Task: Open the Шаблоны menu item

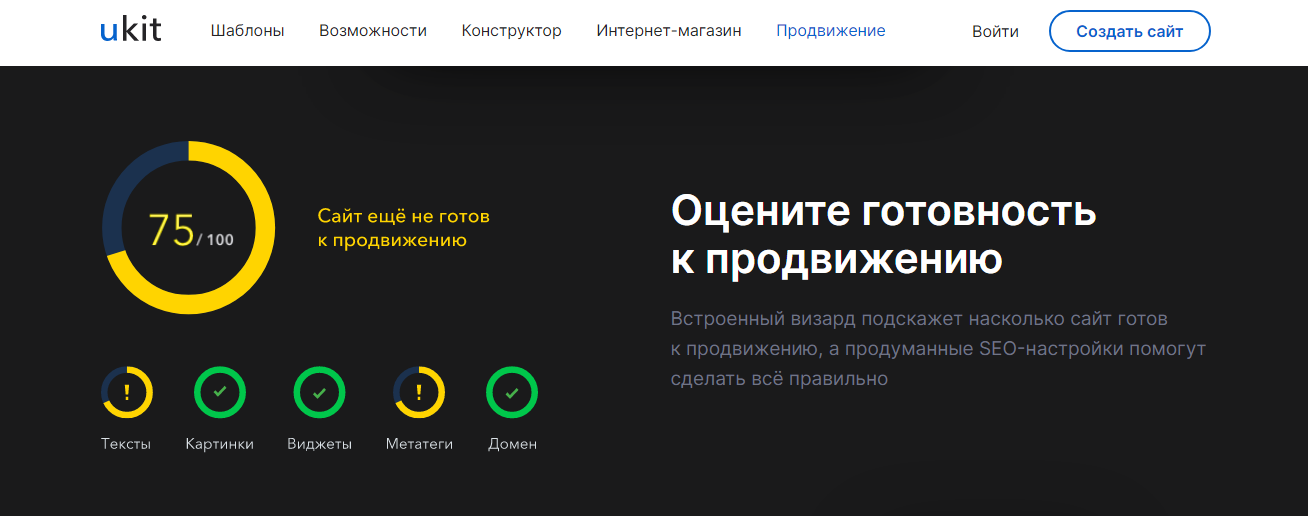Action: coord(247,31)
